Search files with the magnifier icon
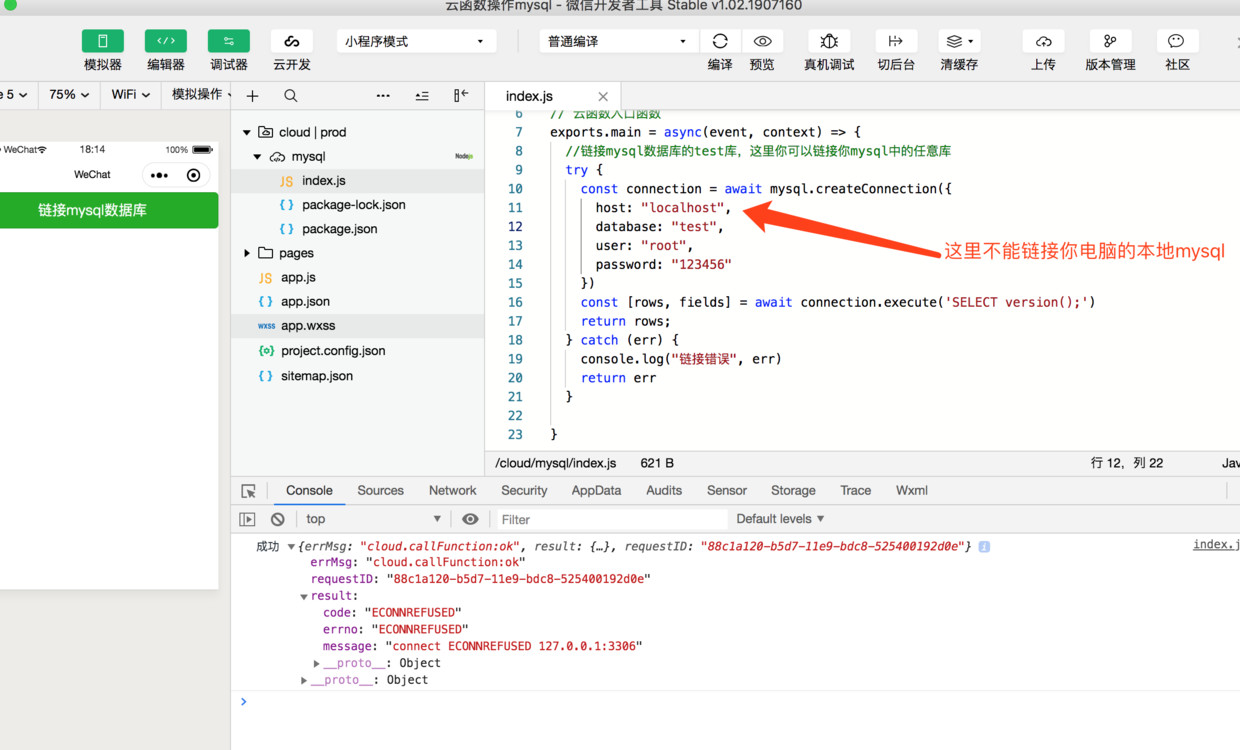This screenshot has height=750, width=1240. click(290, 96)
